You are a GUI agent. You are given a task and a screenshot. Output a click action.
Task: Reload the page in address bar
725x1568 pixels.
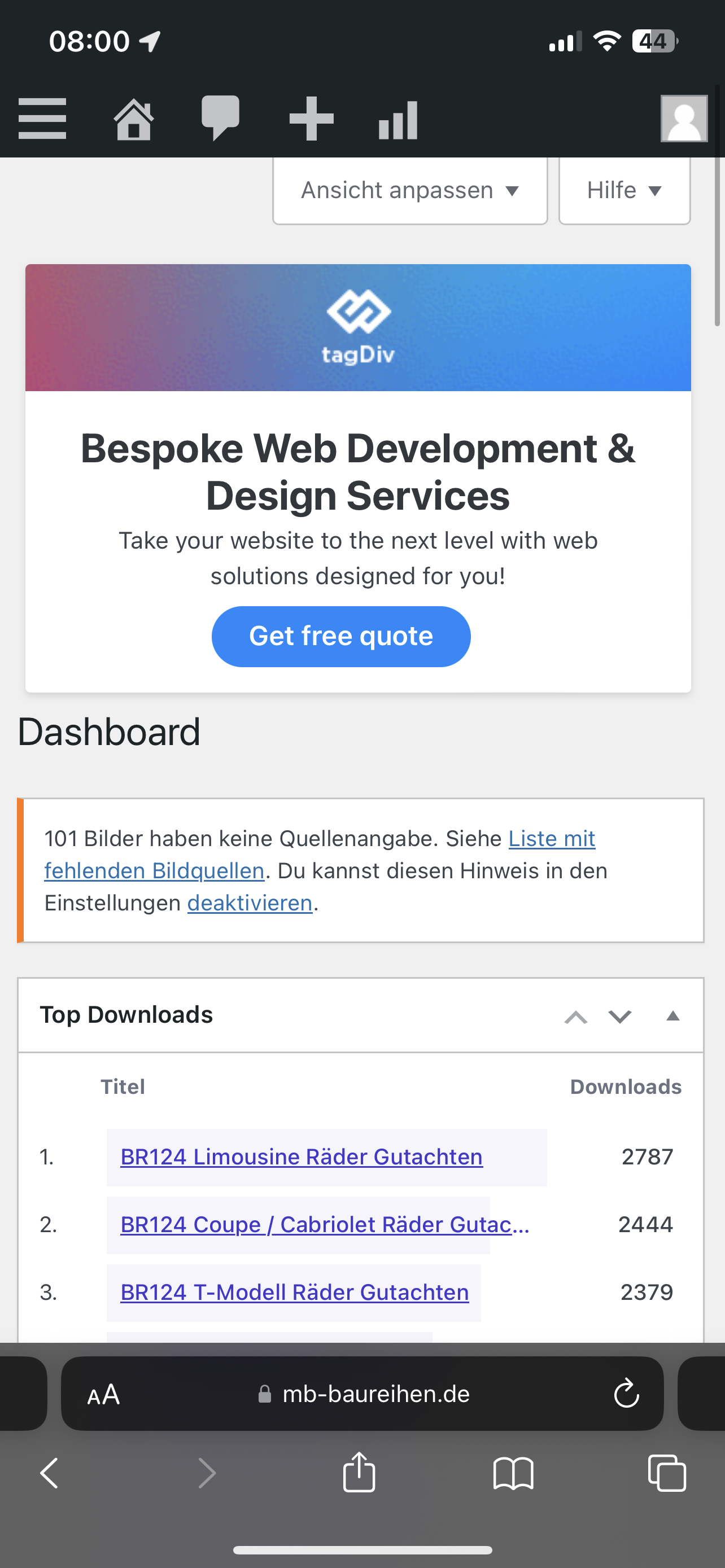tap(626, 1393)
